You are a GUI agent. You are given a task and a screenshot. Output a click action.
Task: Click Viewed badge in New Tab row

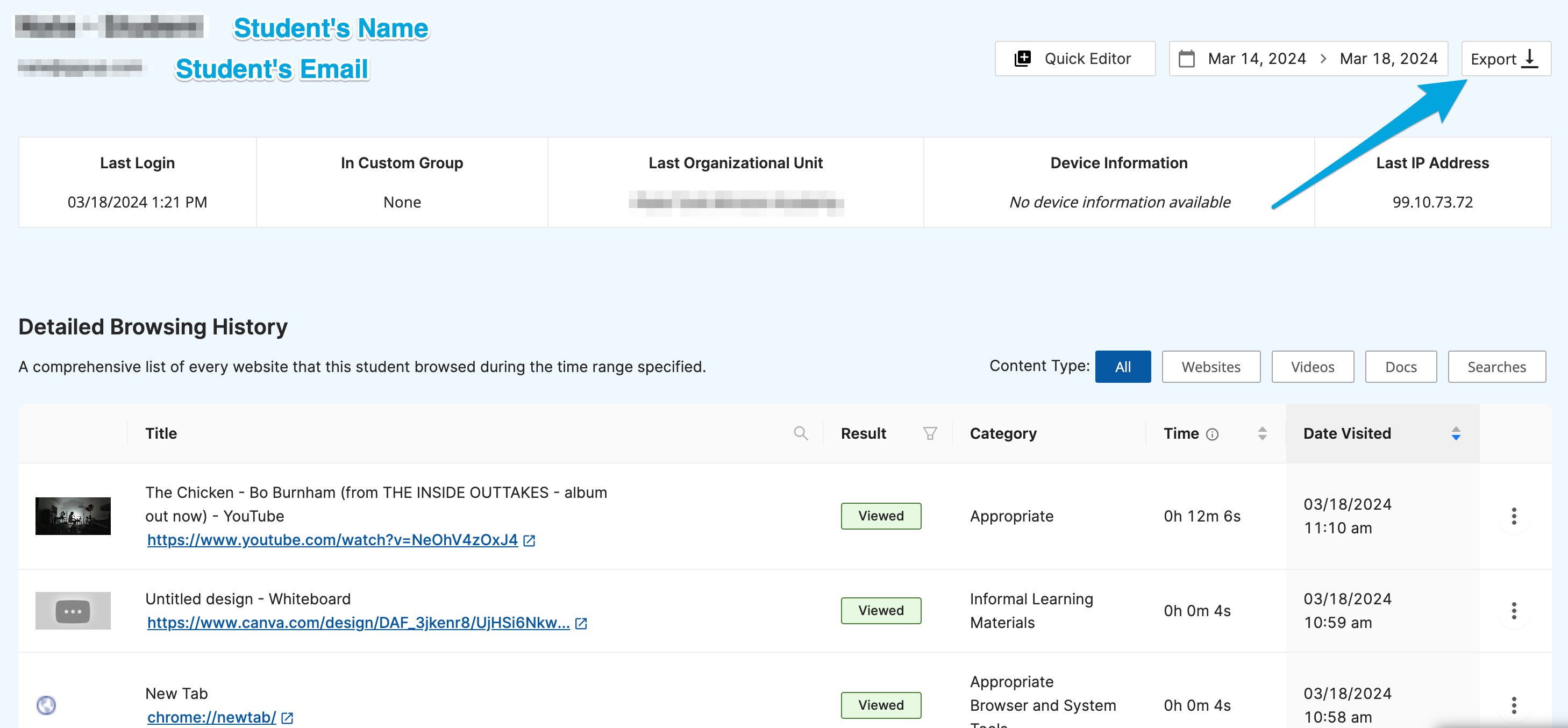(x=881, y=705)
